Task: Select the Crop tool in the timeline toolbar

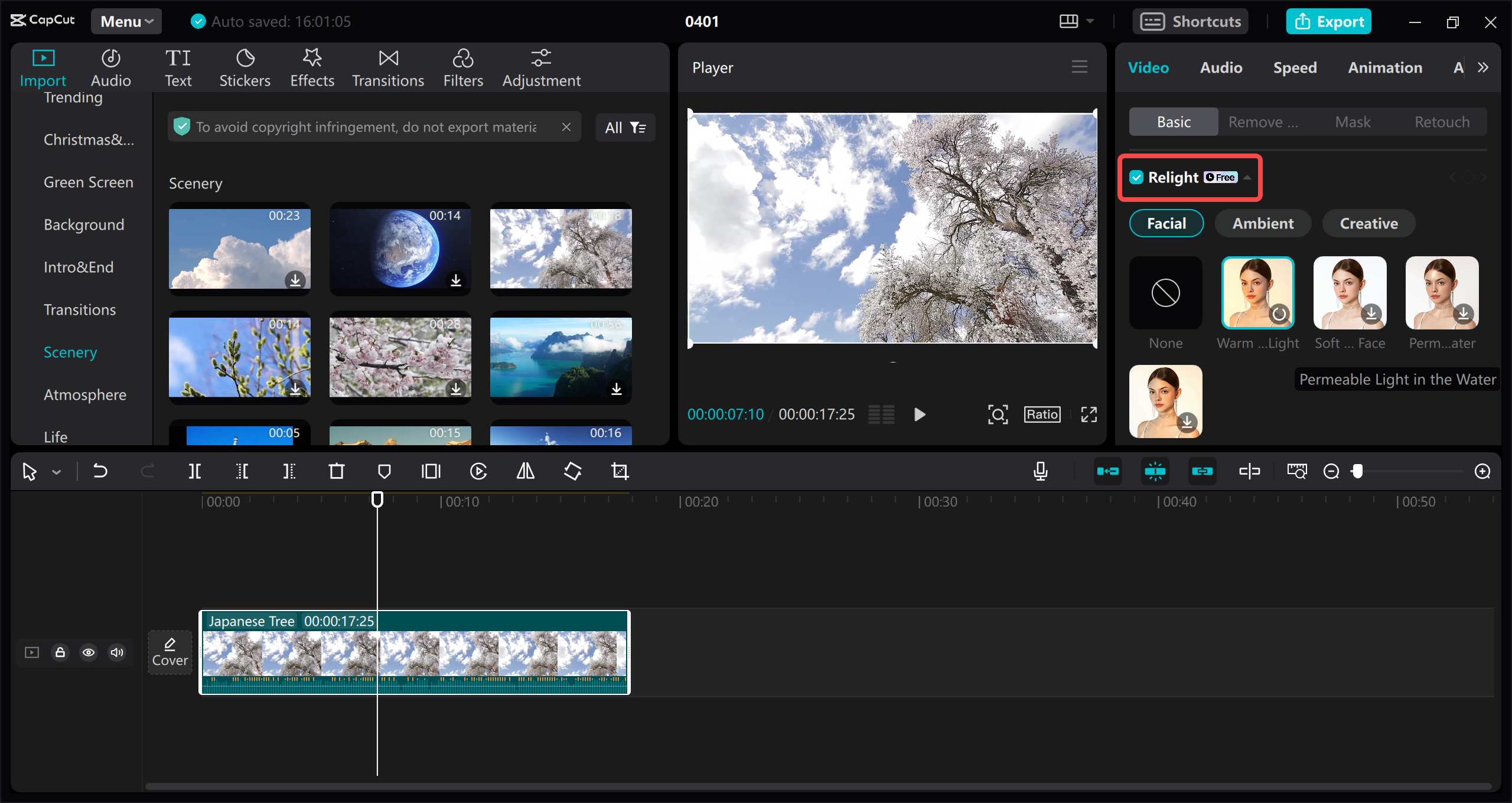Action: pos(620,471)
